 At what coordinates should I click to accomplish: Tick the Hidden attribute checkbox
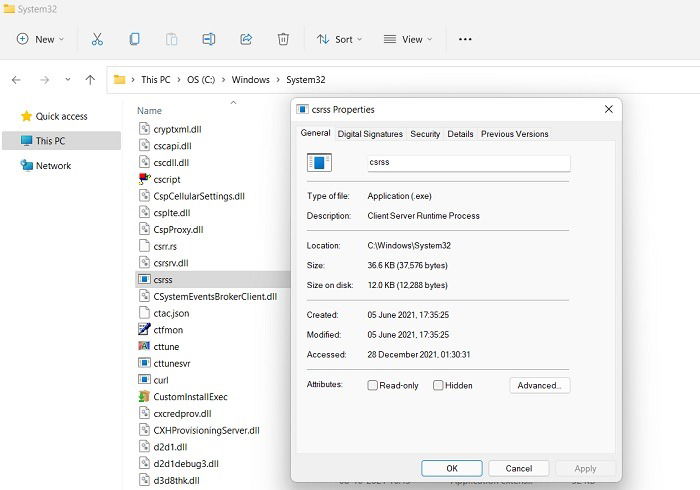coord(438,385)
